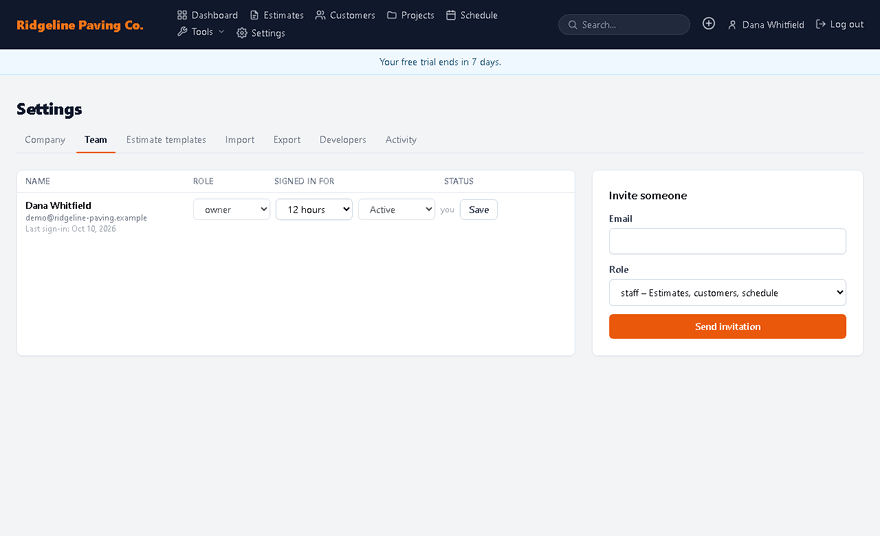Image resolution: width=880 pixels, height=536 pixels.
Task: Open Dashboard from the nav
Action: 208,15
